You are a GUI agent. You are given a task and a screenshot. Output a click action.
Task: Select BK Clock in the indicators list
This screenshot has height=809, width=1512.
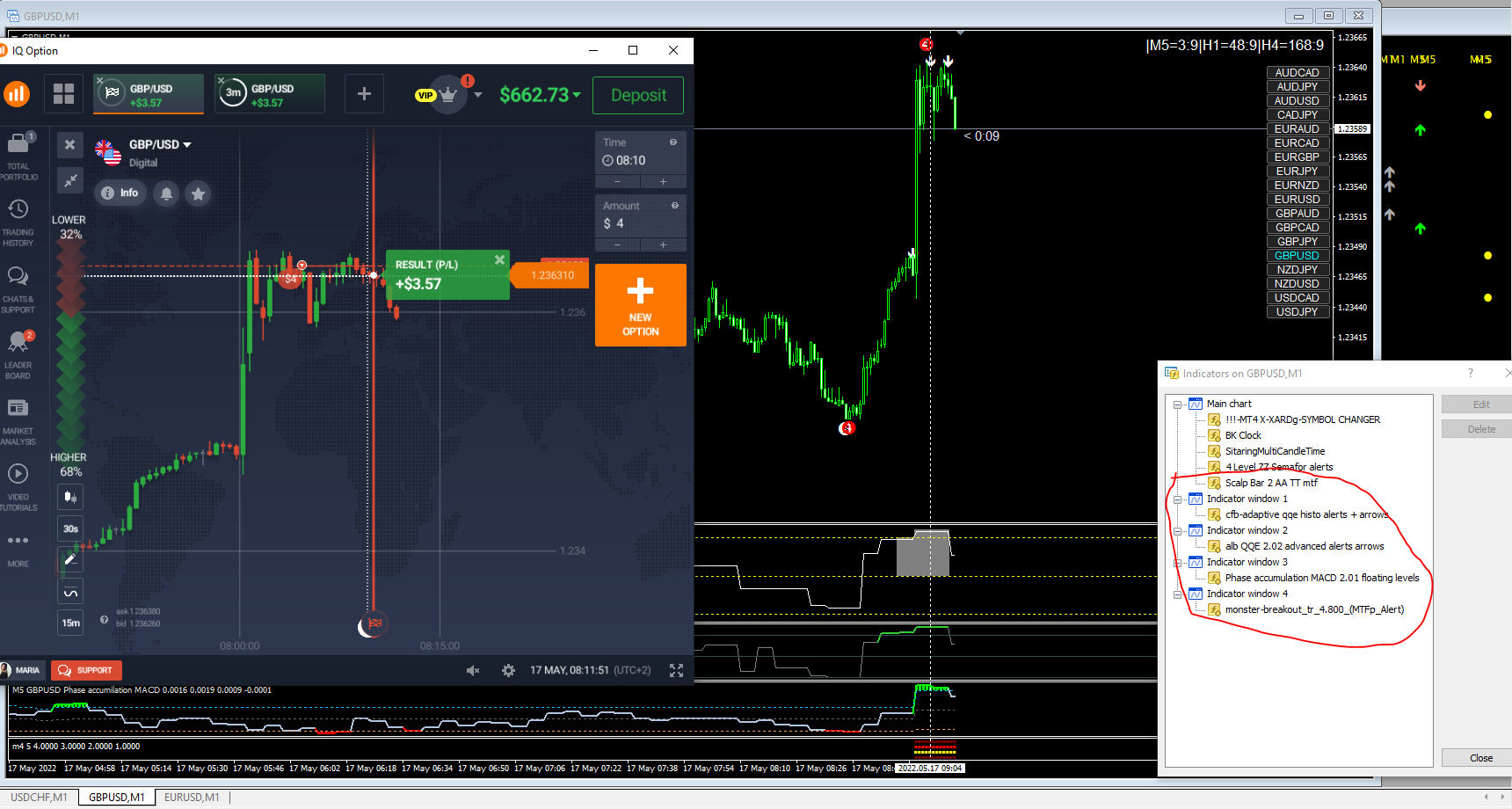1243,435
